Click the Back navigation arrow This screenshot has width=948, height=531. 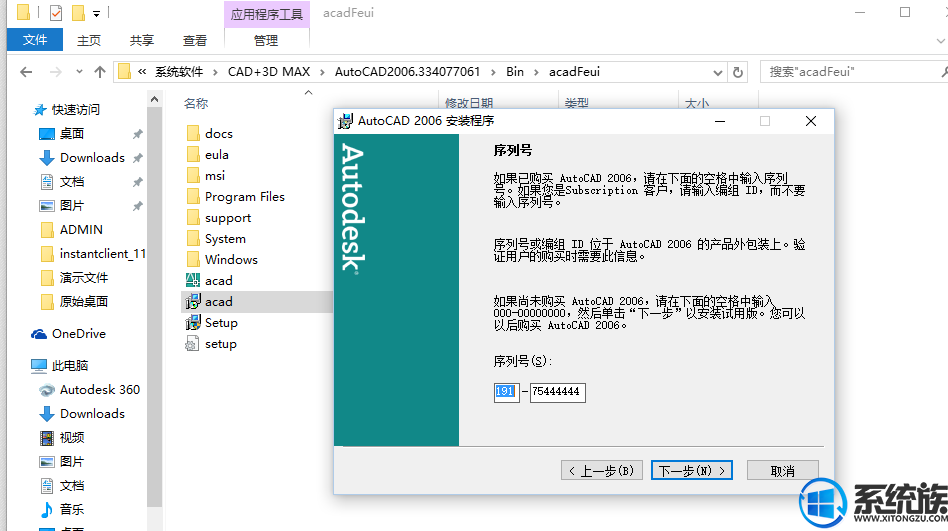click(x=26, y=72)
